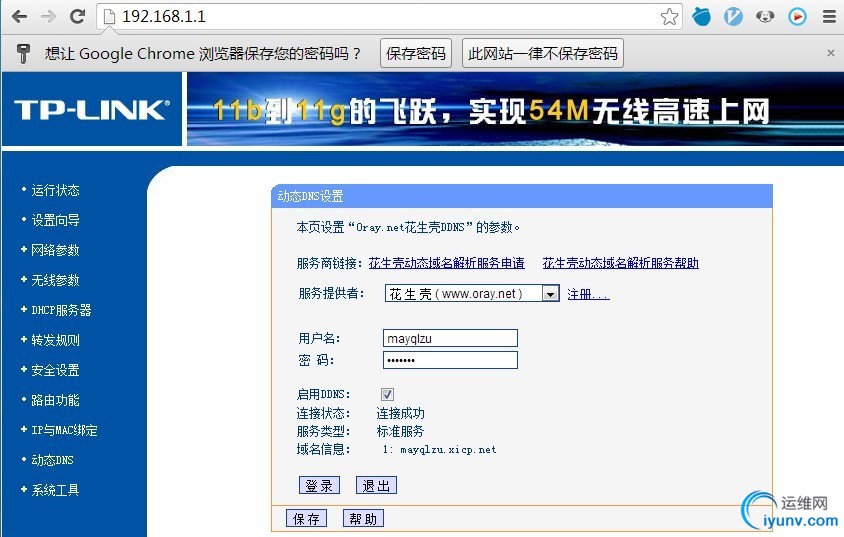Dismiss the save password bar

click(831, 53)
